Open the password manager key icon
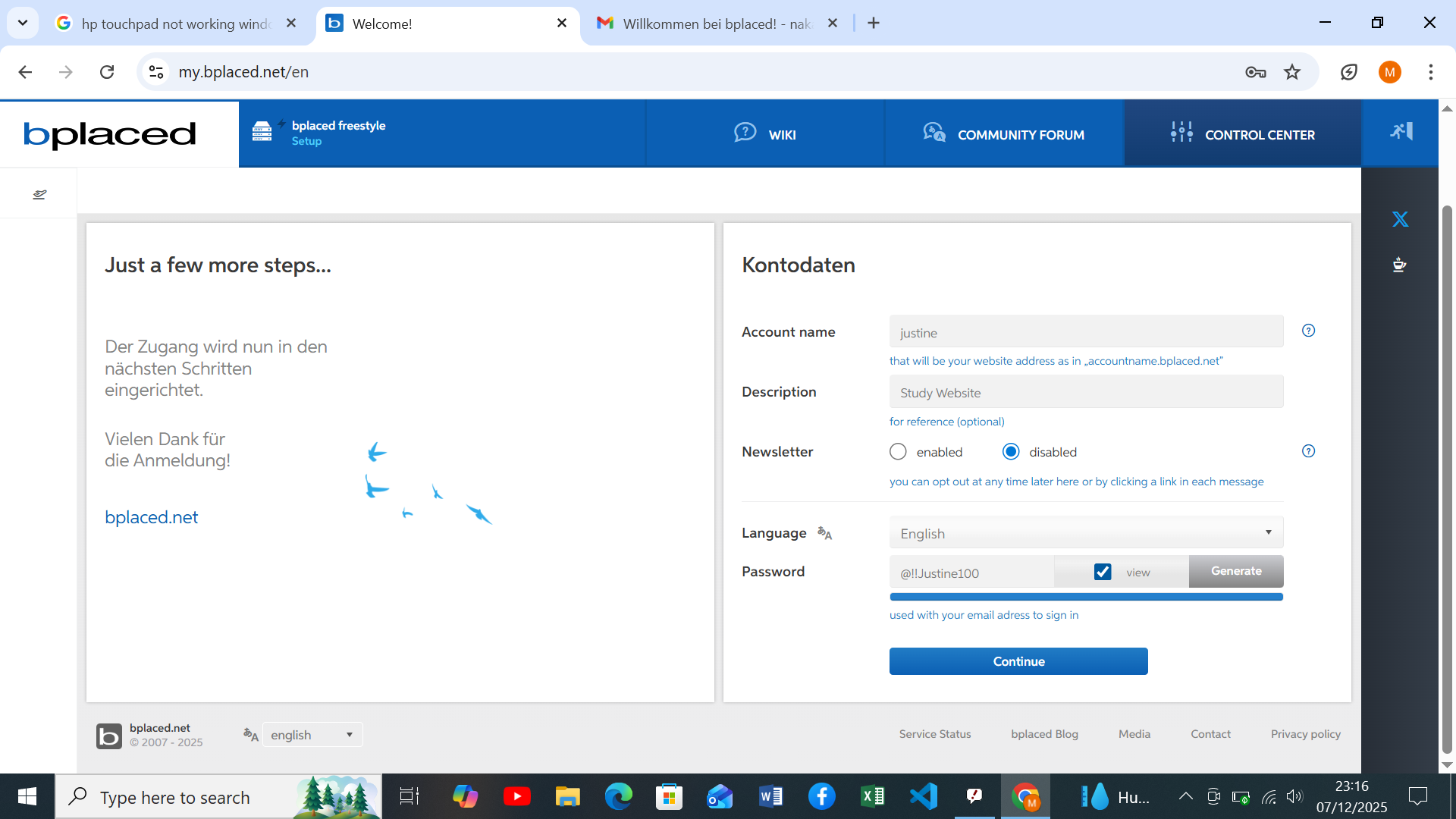The image size is (1456, 819). coord(1255,72)
